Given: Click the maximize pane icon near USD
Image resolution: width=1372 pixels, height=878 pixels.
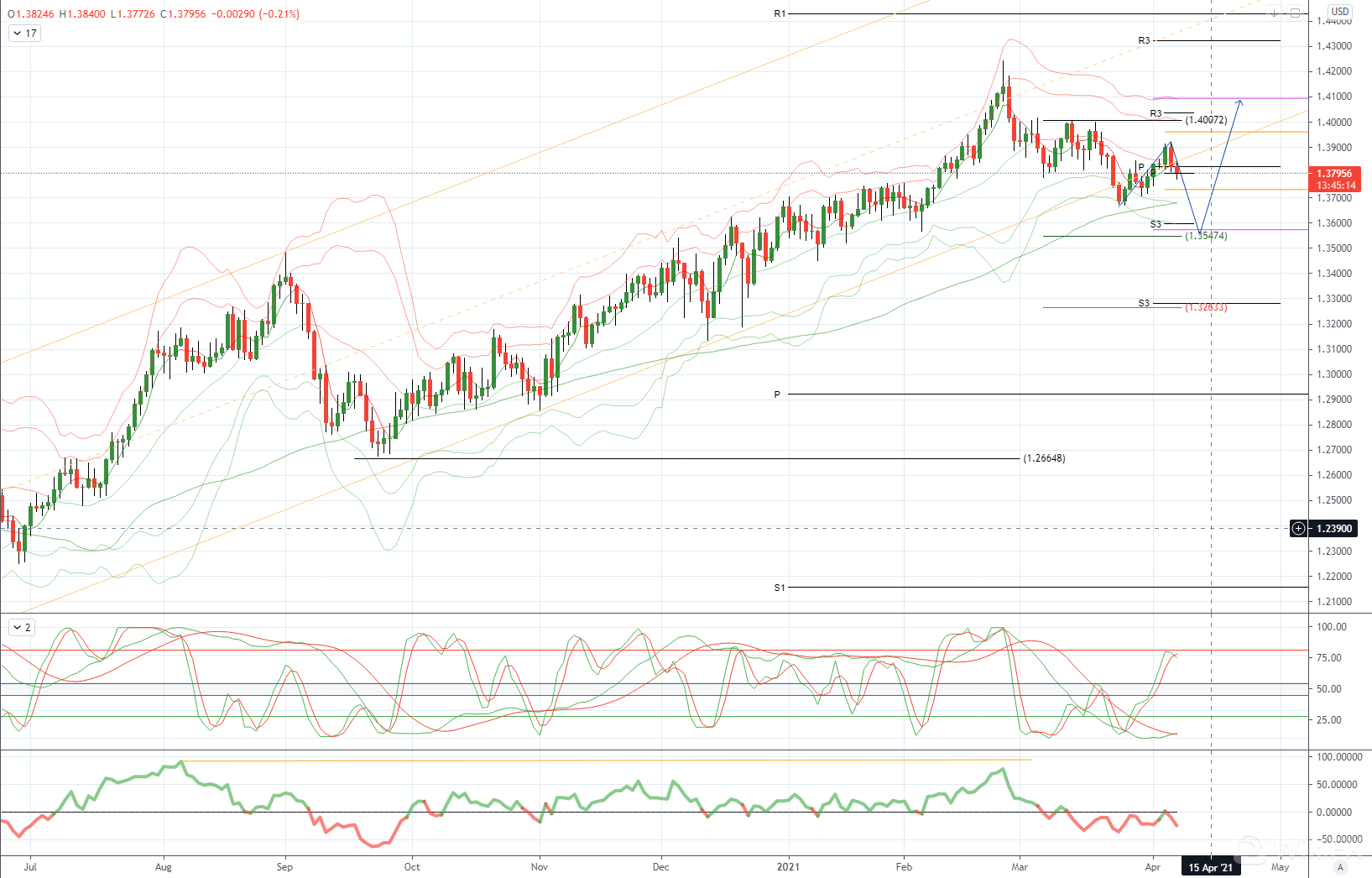Looking at the screenshot, I should click(1295, 13).
